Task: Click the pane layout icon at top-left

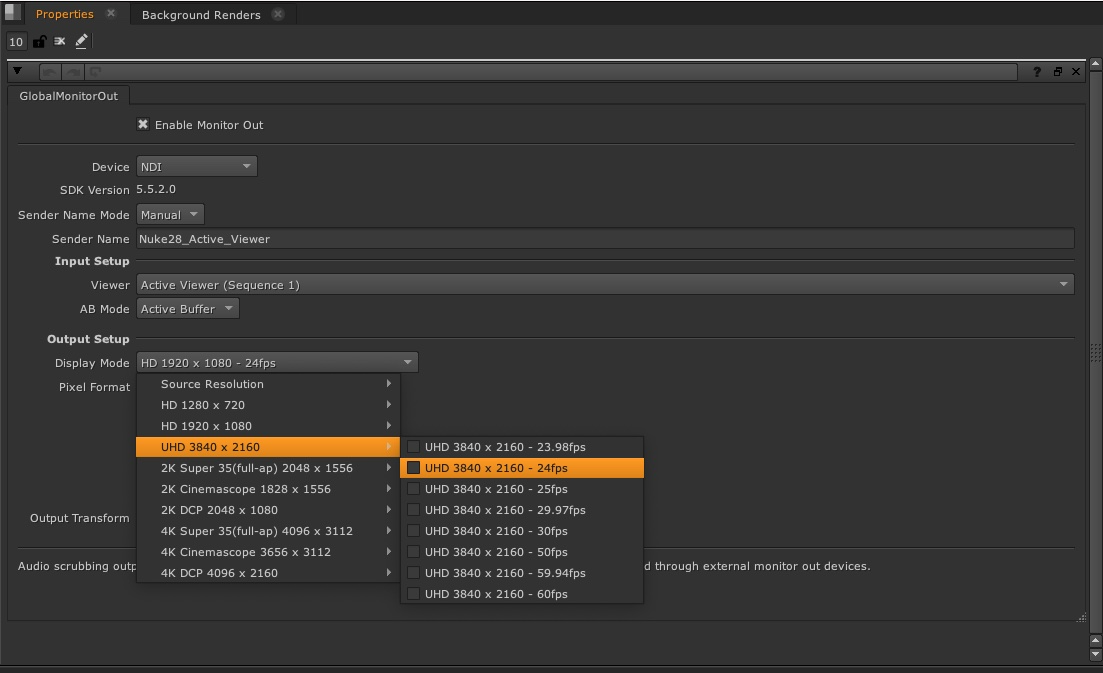Action: coord(12,13)
